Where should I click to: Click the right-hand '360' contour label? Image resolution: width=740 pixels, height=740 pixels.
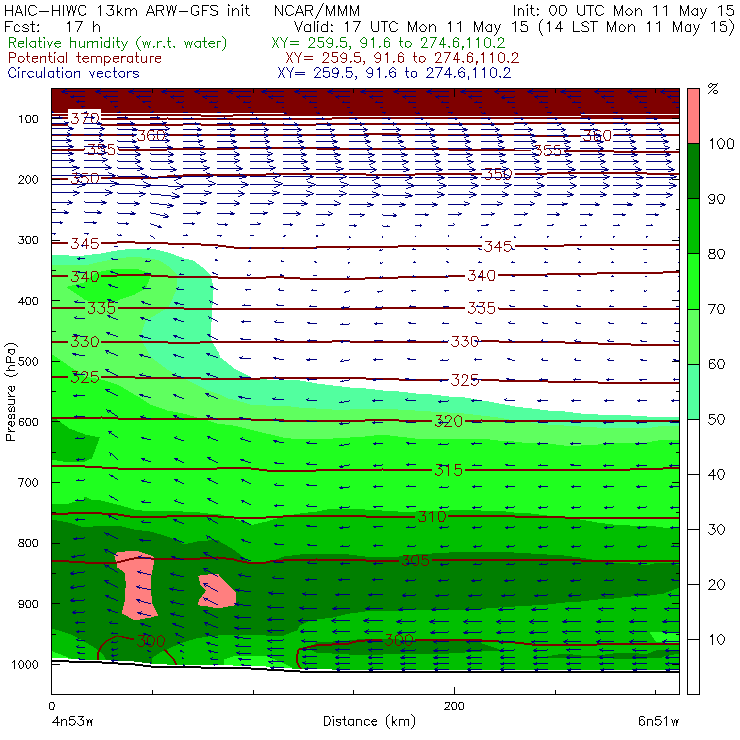point(597,136)
